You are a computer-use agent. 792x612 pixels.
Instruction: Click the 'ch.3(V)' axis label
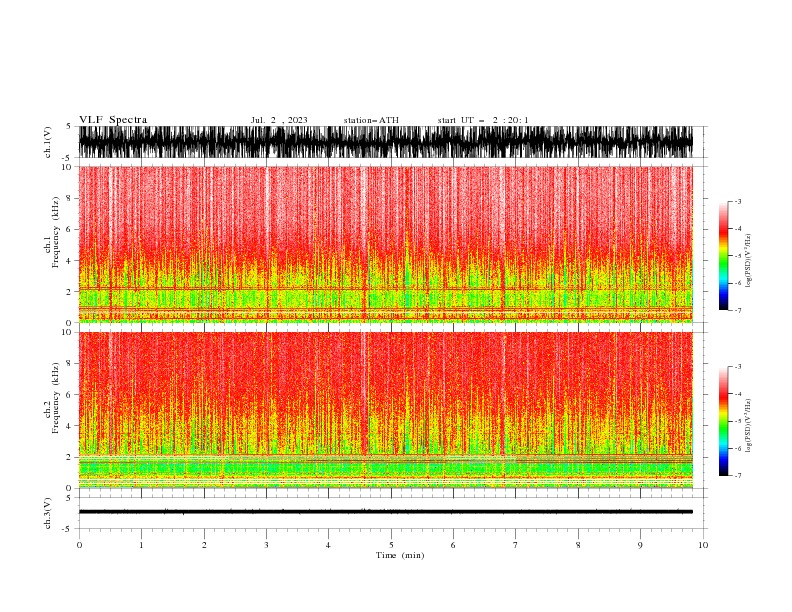pyautogui.click(x=48, y=513)
